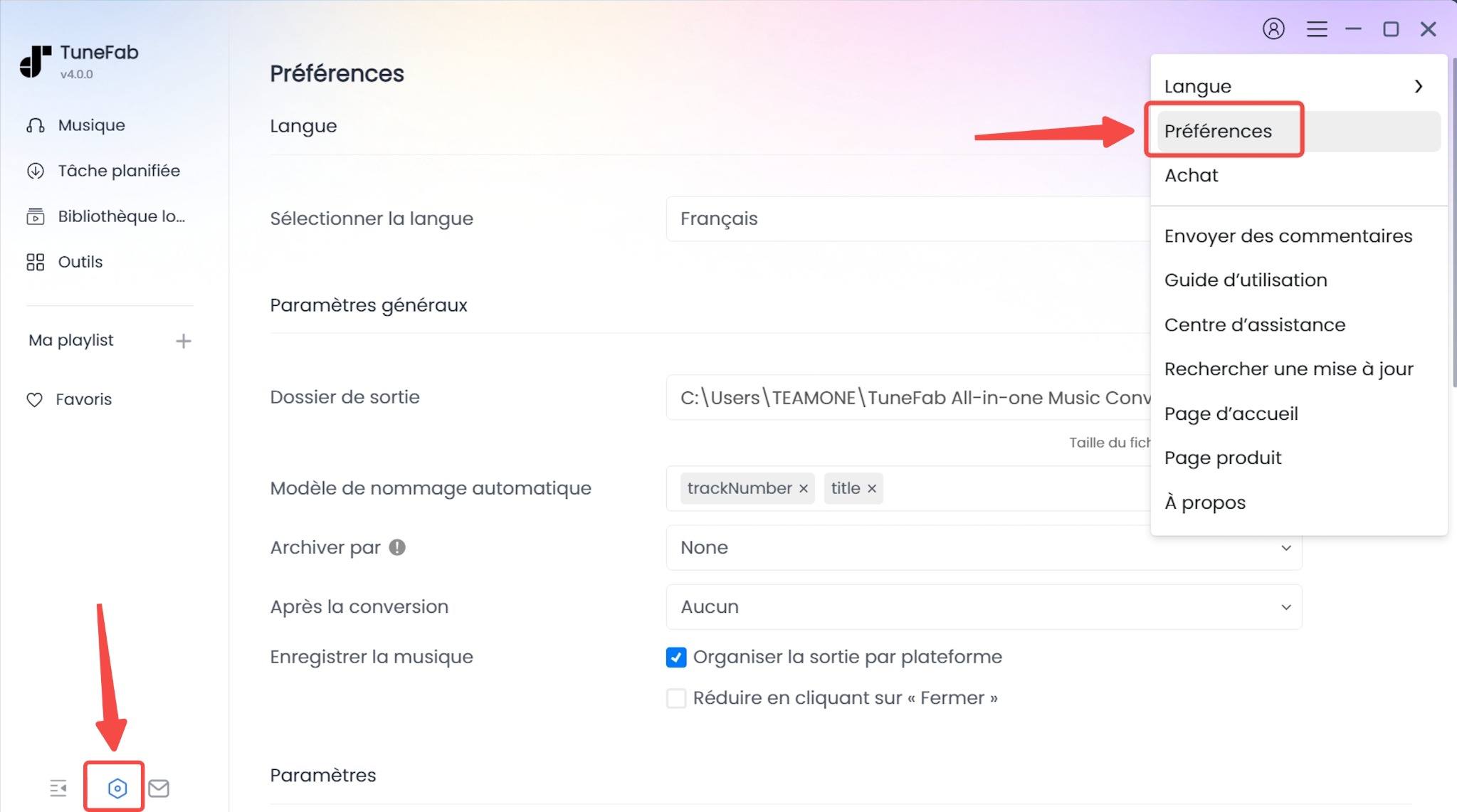Open the Après la conversion dropdown
1457x812 pixels.
pos(1285,606)
